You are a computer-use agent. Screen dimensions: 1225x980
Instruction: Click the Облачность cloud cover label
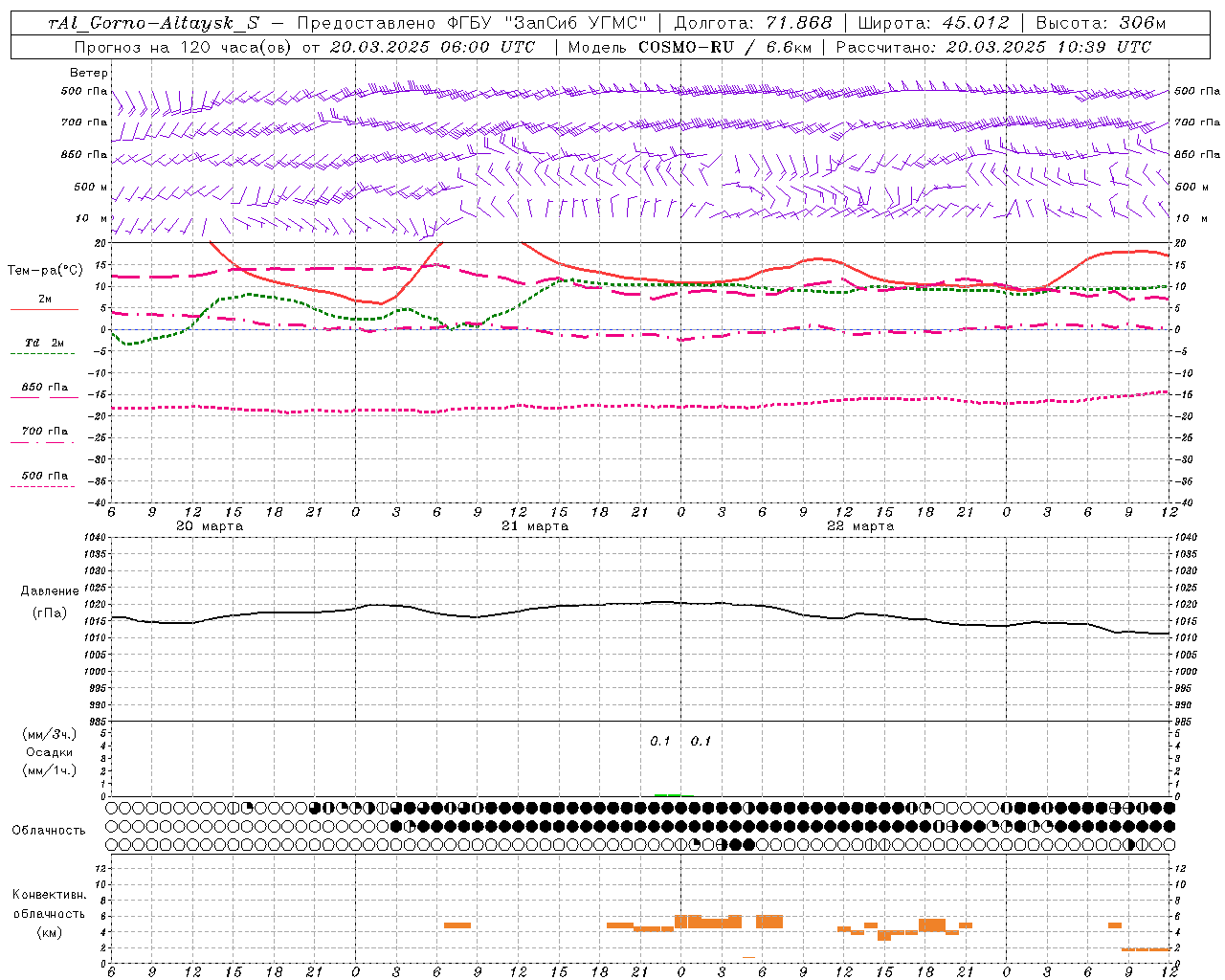coord(49,830)
